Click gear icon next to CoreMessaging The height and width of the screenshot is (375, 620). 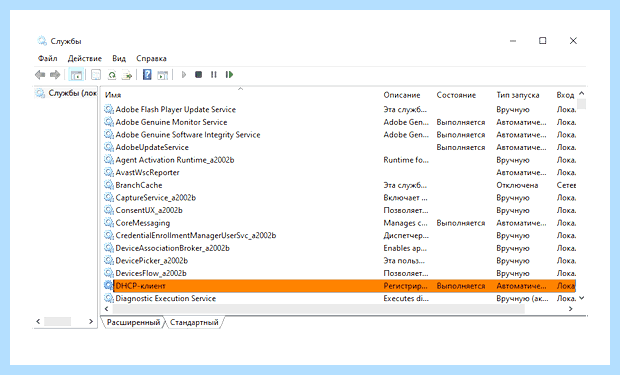point(109,223)
